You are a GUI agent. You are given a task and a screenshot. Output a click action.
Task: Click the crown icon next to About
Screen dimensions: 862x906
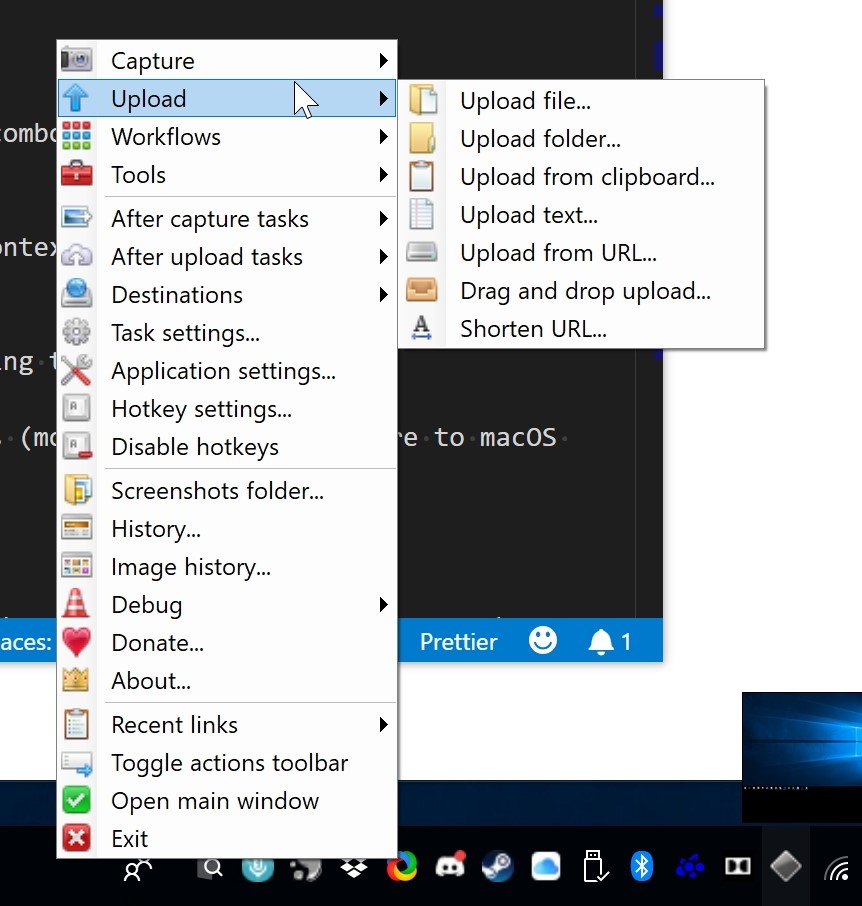click(x=76, y=681)
